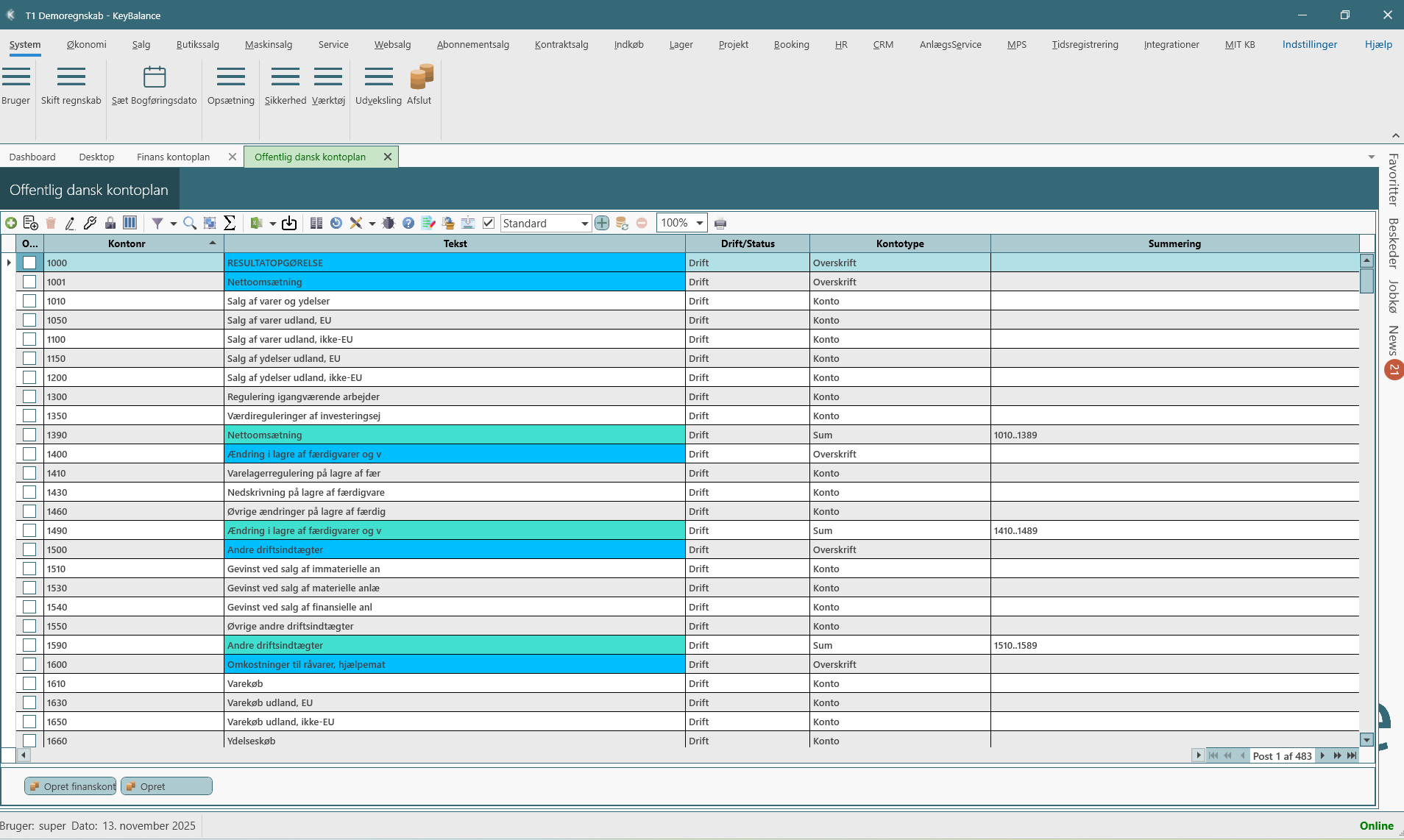
Task: Click the filter funnel icon
Action: 157,223
